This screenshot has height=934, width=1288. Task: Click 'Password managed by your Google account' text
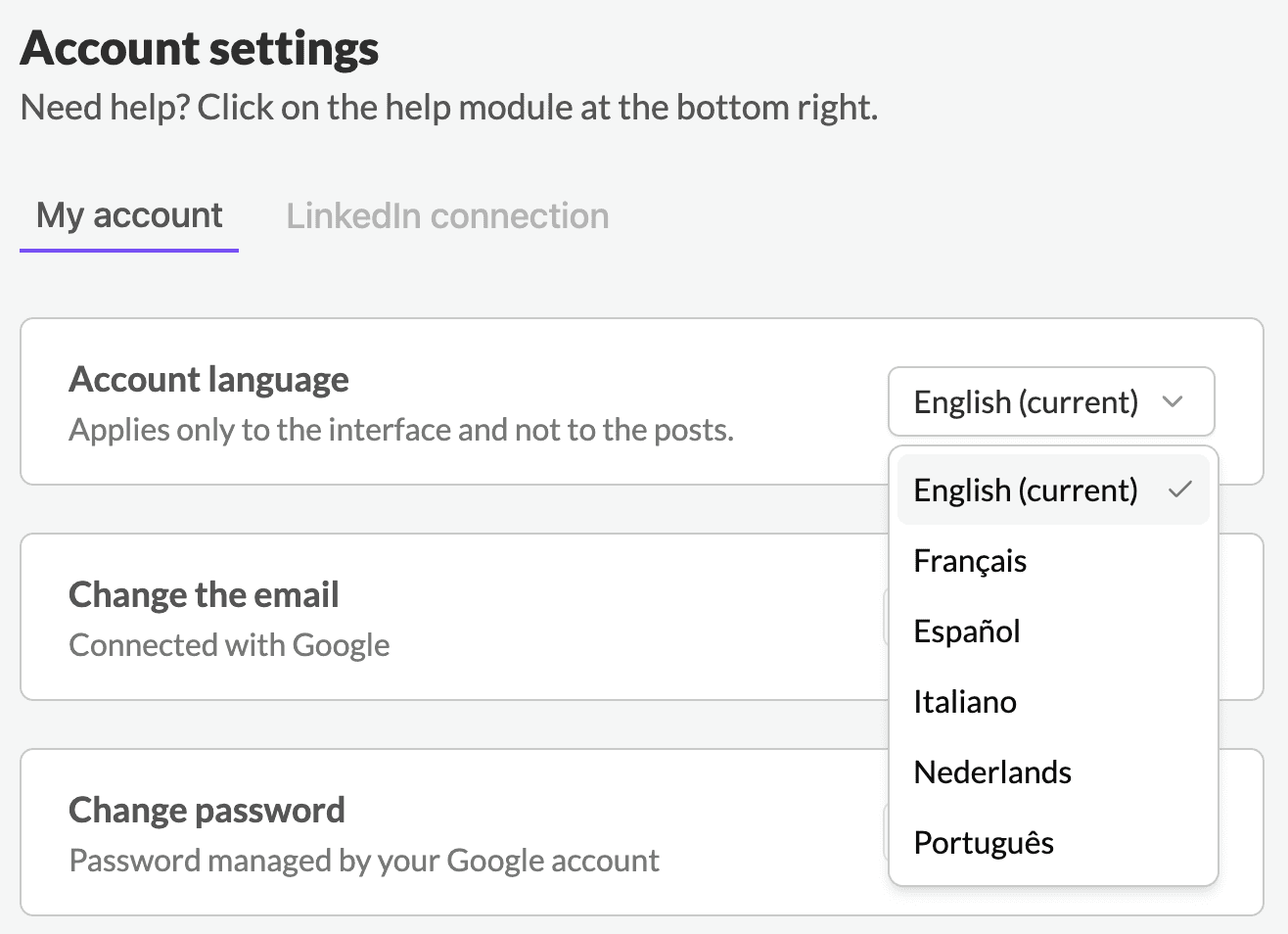tap(364, 860)
